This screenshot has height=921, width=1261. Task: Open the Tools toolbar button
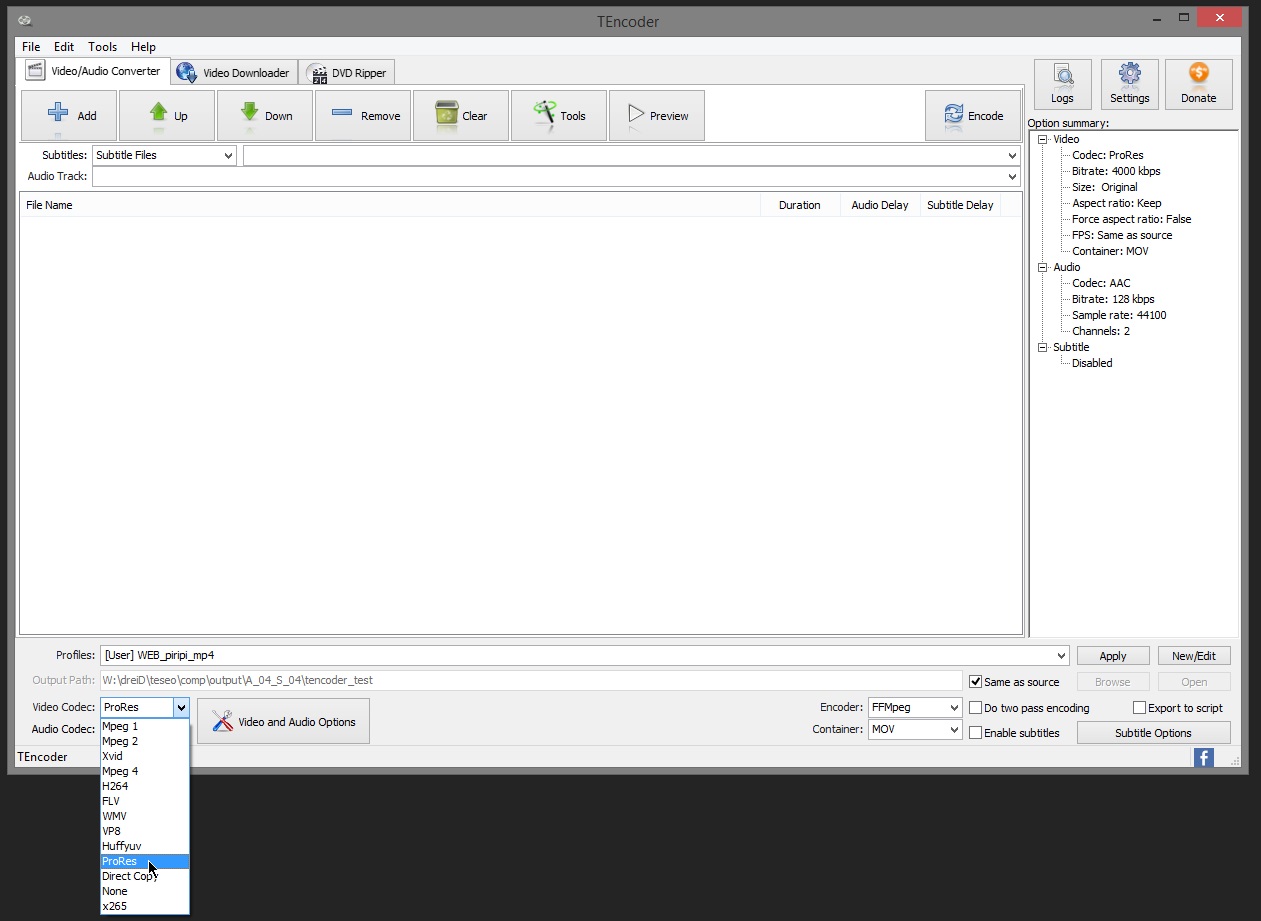coord(559,116)
